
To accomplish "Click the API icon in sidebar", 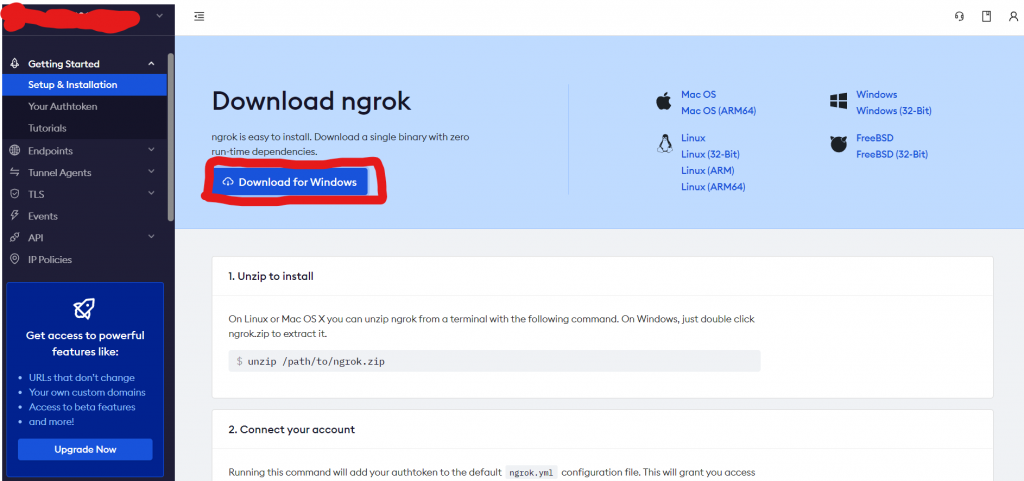I will pos(15,238).
